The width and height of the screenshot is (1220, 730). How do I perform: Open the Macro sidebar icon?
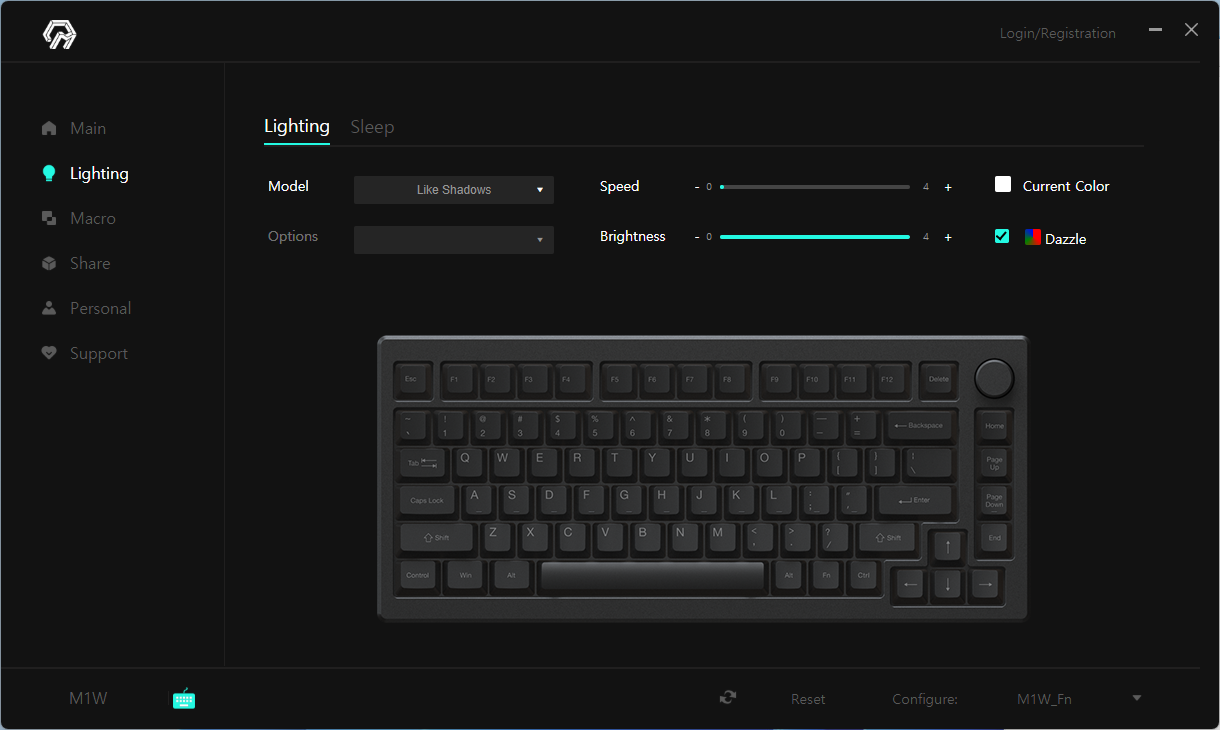pyautogui.click(x=49, y=218)
